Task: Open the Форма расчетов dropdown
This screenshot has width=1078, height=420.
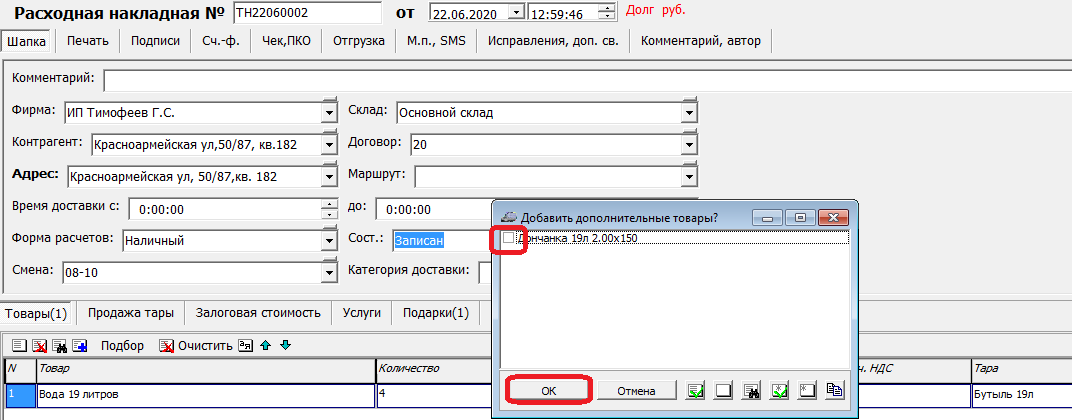Action: (330, 240)
